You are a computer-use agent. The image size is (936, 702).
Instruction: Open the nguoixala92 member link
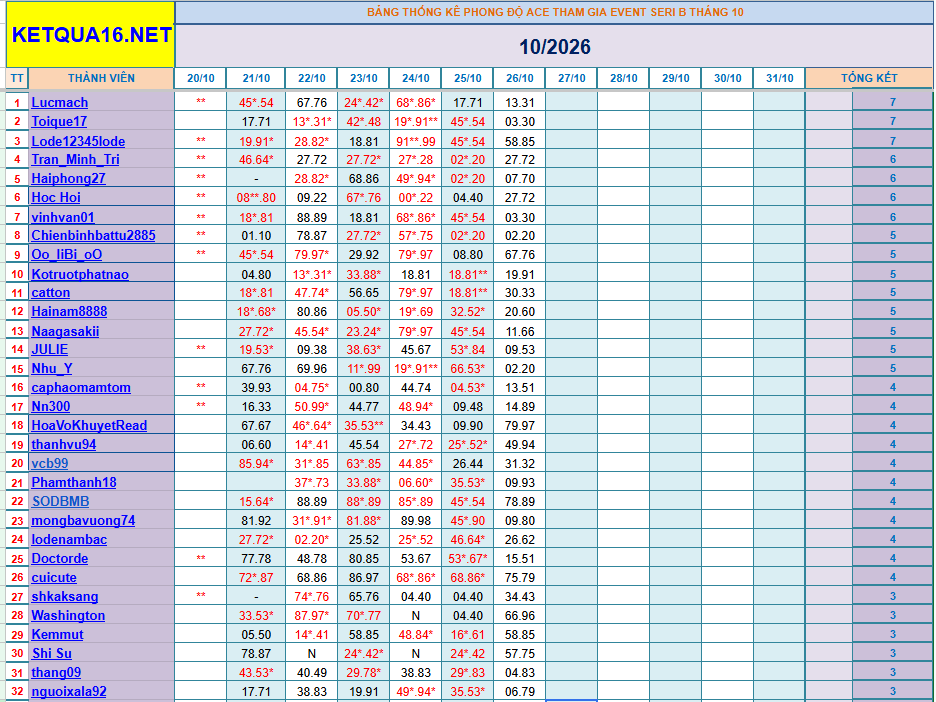pyautogui.click(x=69, y=692)
